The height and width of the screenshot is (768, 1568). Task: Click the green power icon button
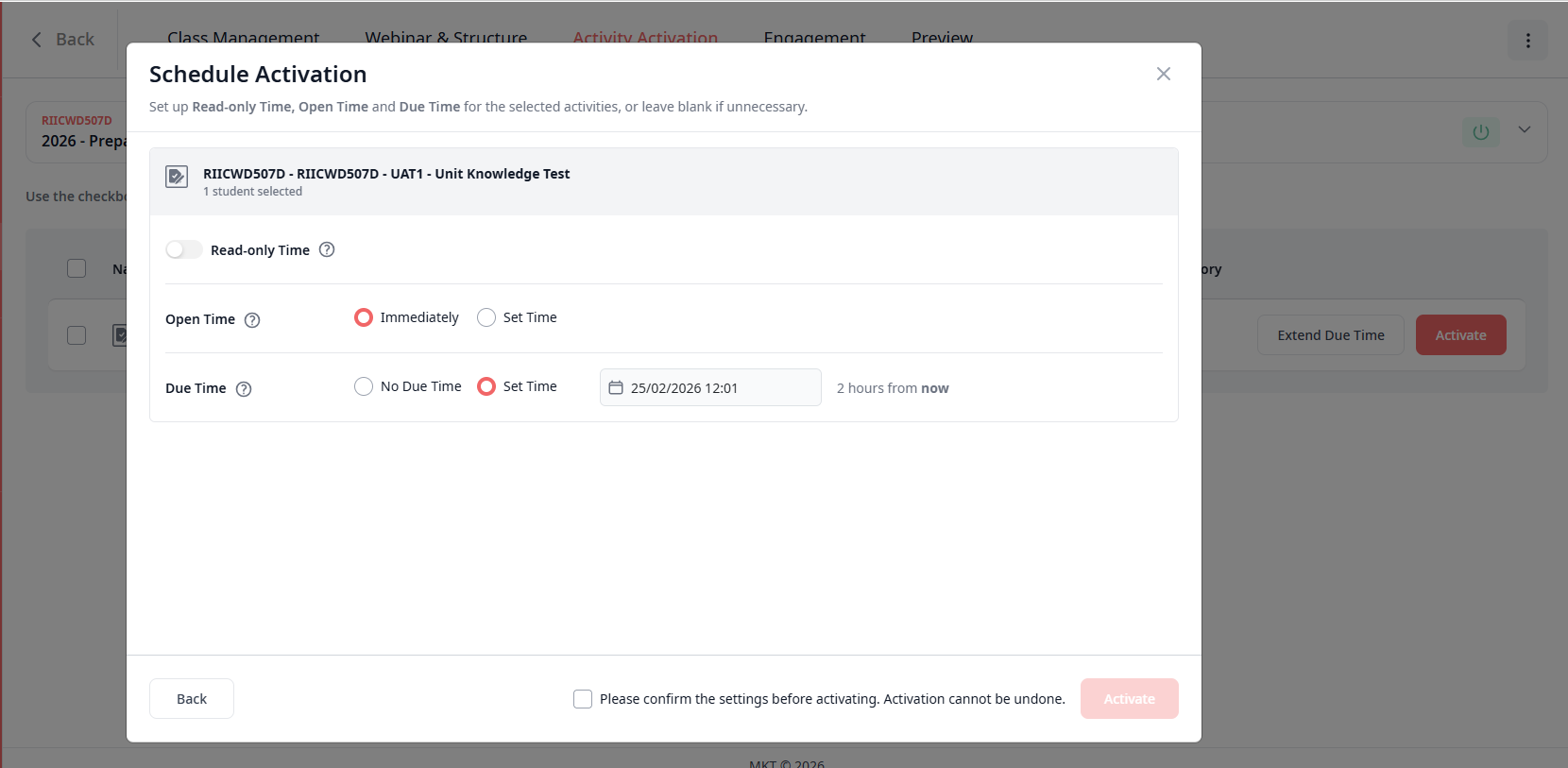(x=1480, y=132)
